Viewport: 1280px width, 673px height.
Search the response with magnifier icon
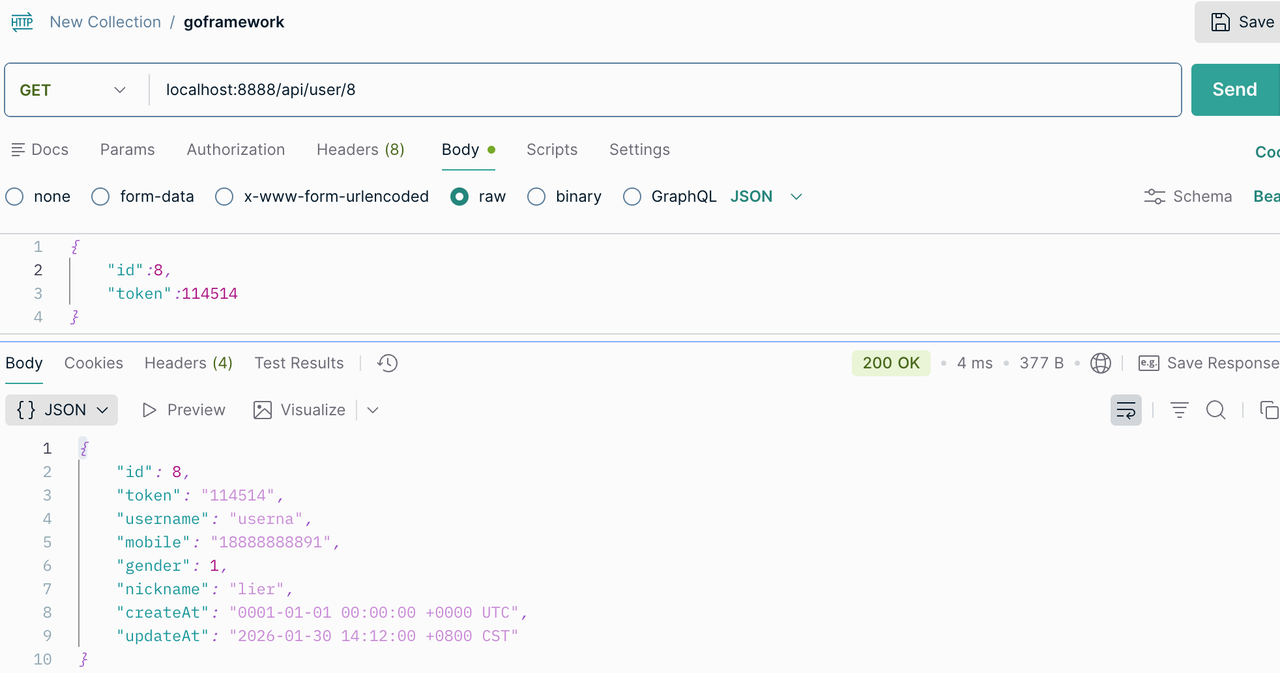(x=1216, y=410)
